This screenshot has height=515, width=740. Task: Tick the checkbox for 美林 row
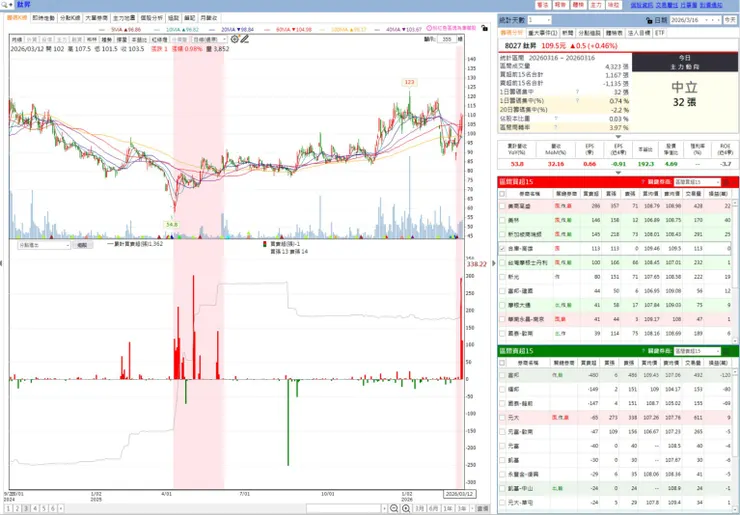502,220
